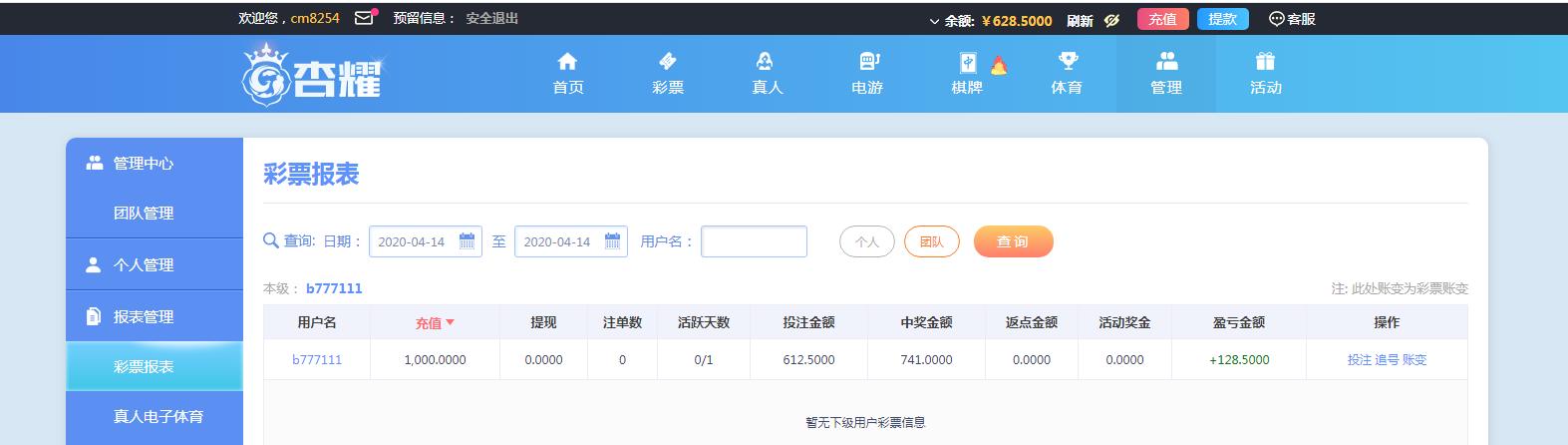Select the 团队 filter toggle
The width and height of the screenshot is (1568, 445).
click(932, 241)
